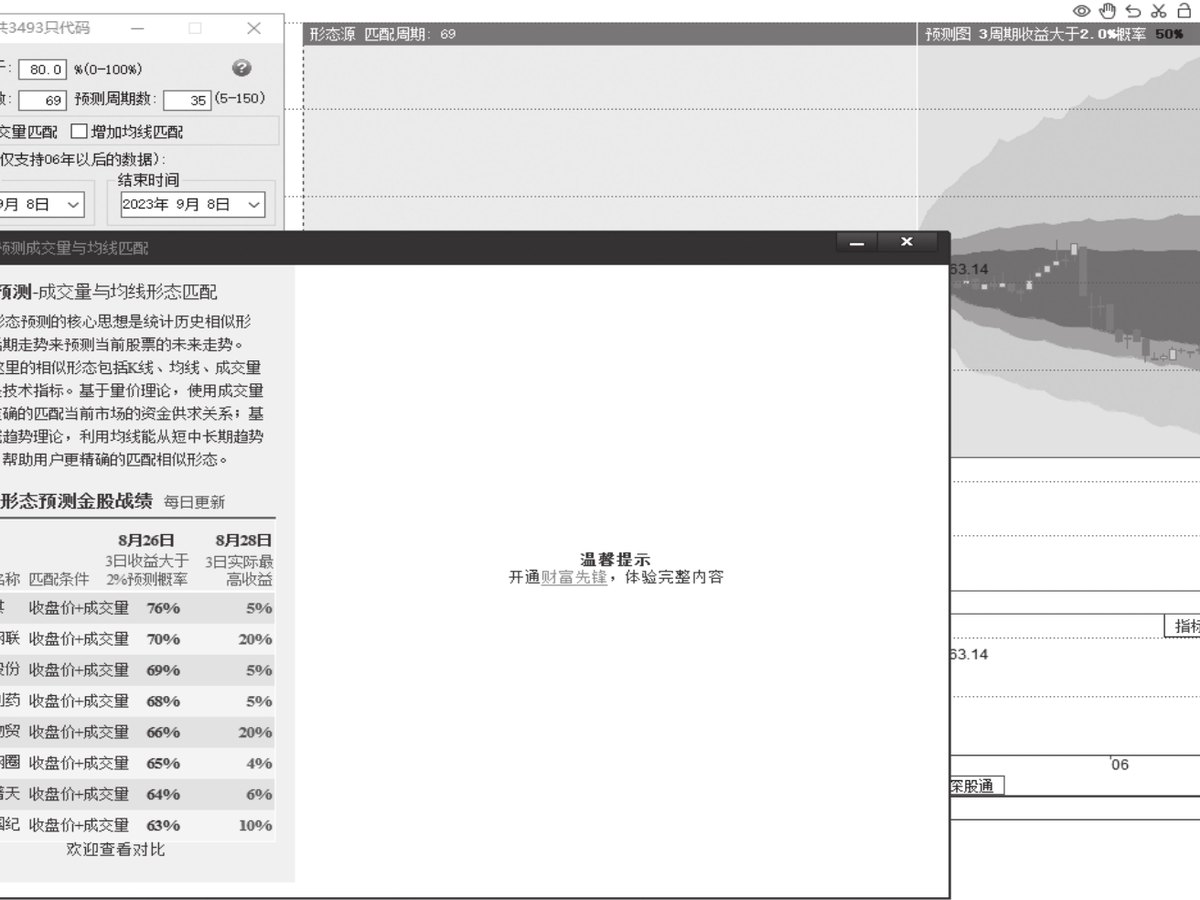Click the 形态源 匹配周期: 69 header

click(x=383, y=34)
